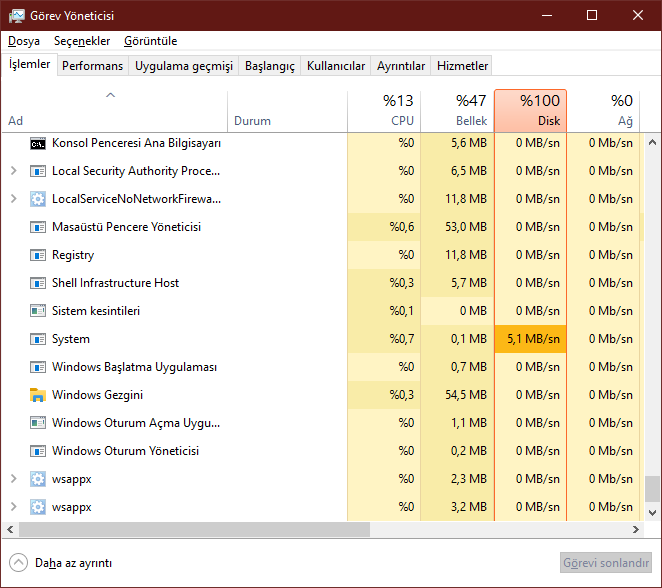Click the LocalServiceNoNetworkFirewall gear icon
This screenshot has width=662, height=588.
[38, 199]
